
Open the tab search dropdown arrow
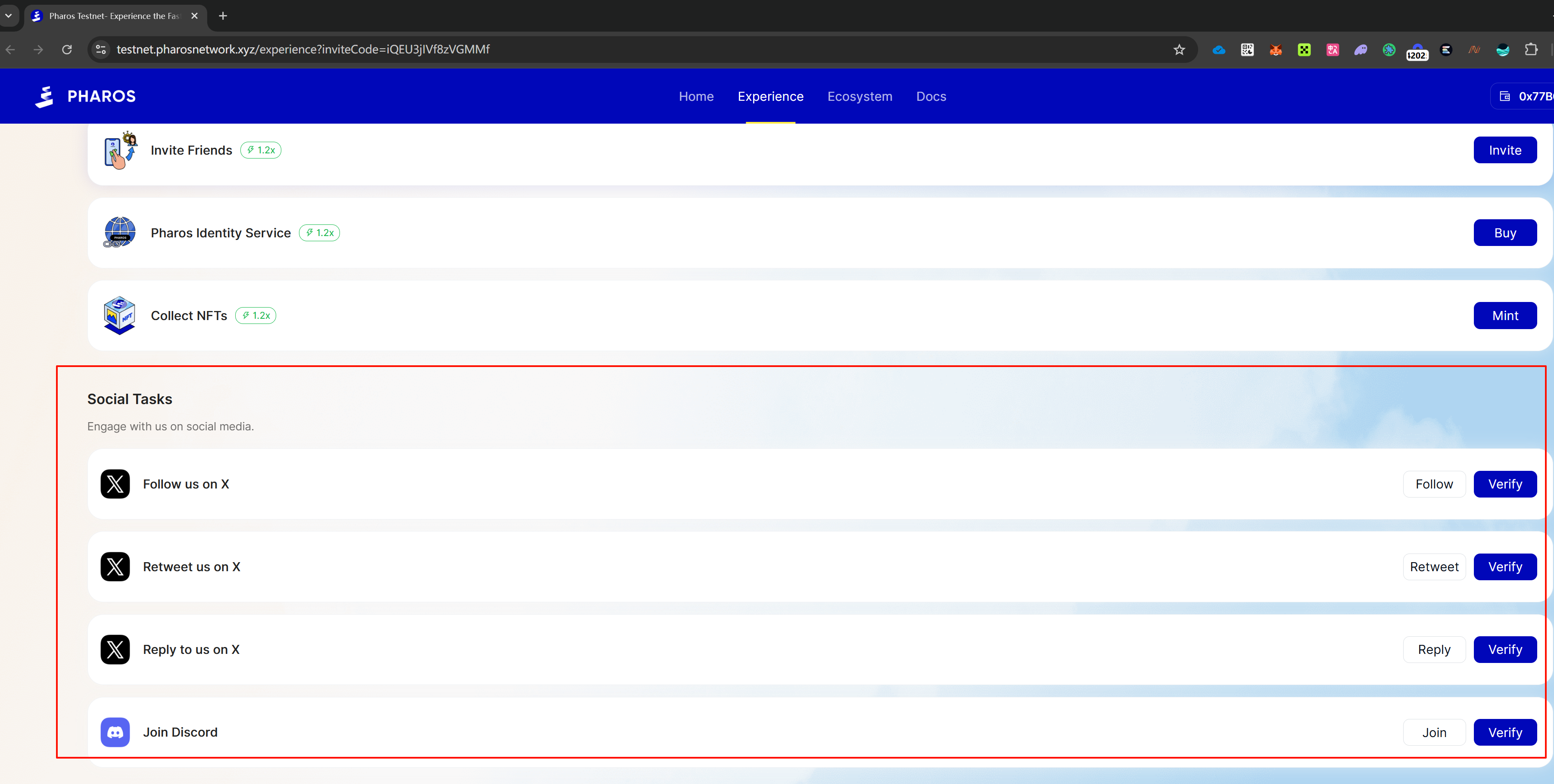9,16
